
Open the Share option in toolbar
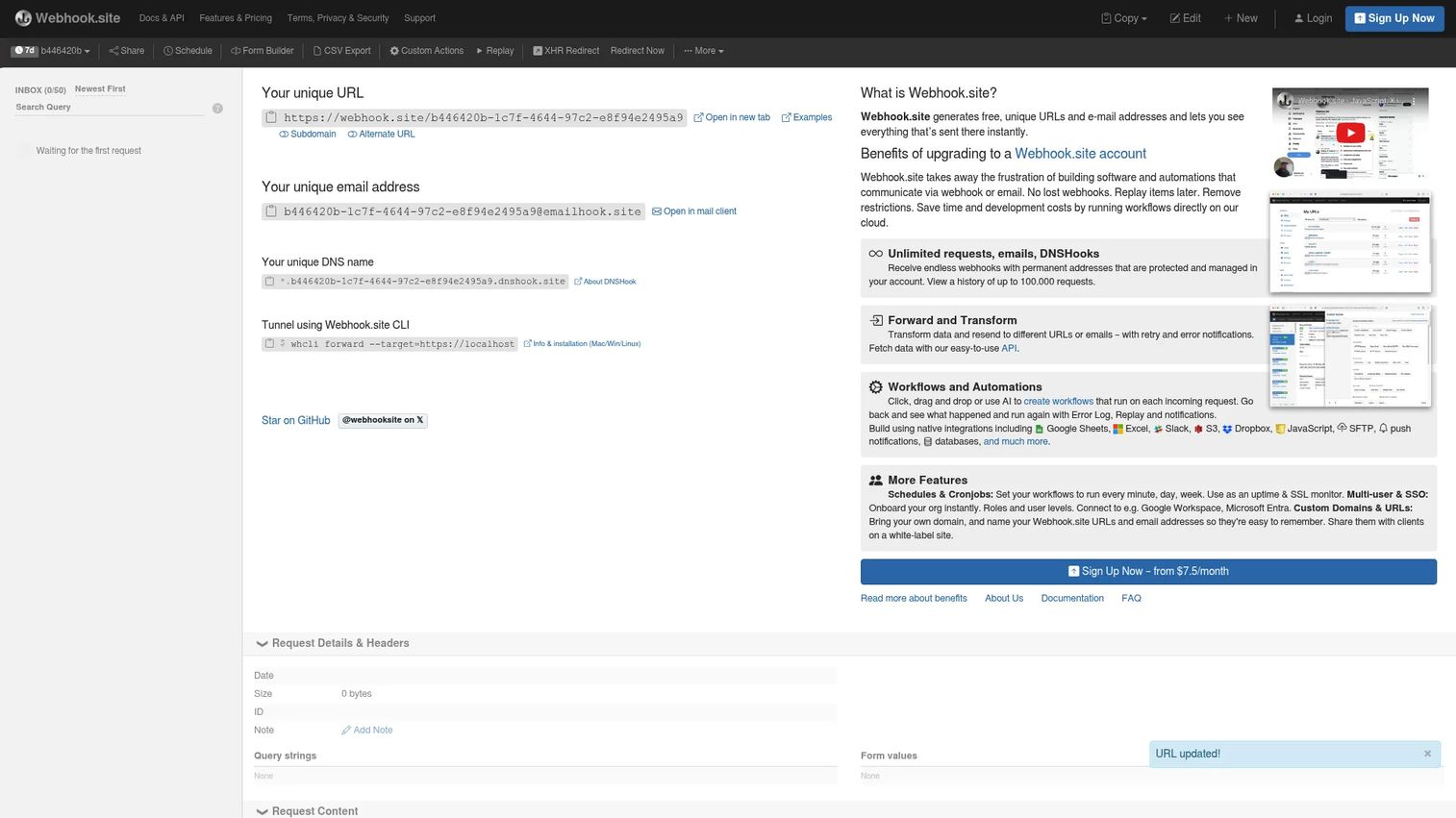coord(127,51)
